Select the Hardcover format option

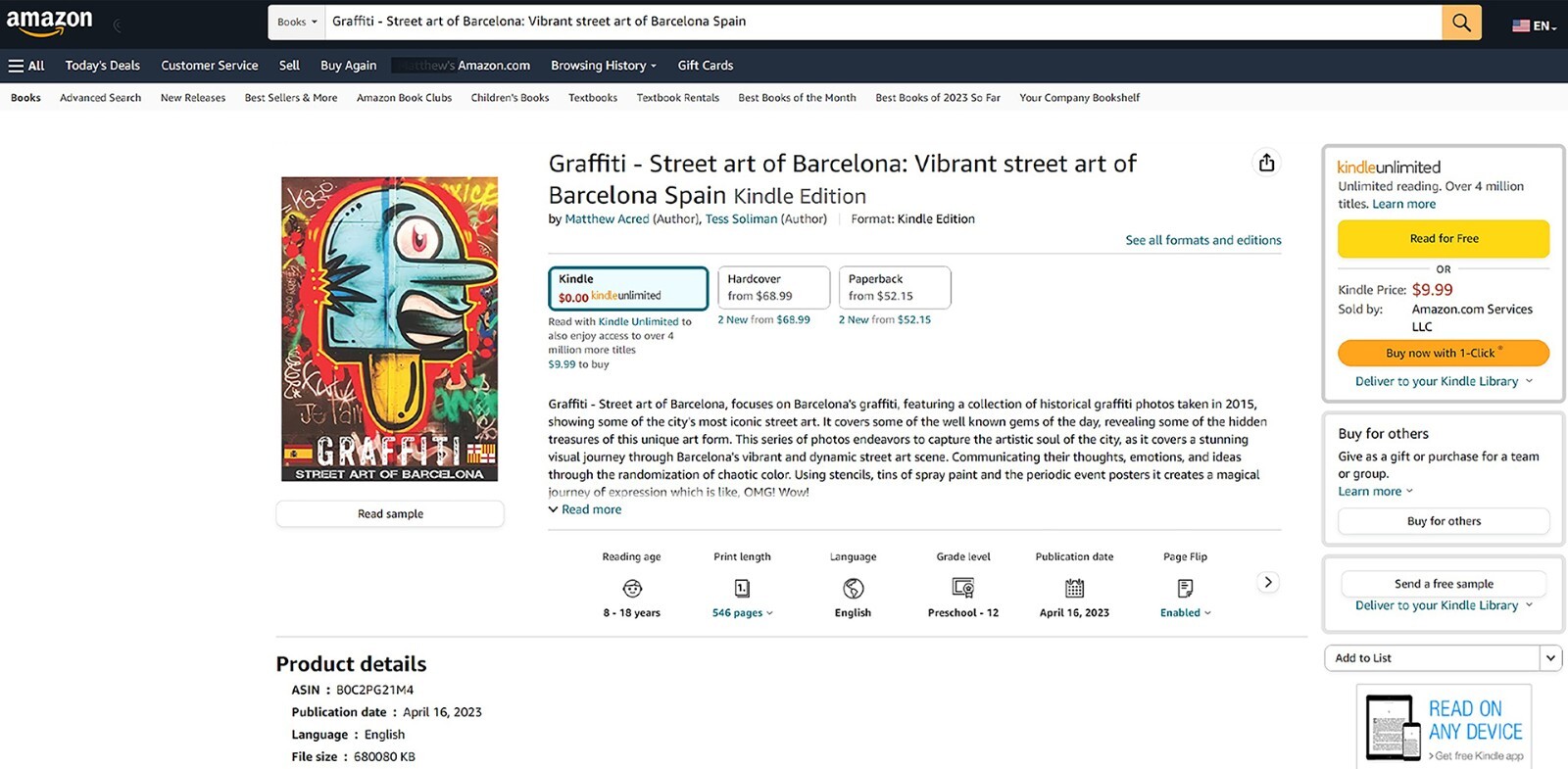tap(773, 288)
